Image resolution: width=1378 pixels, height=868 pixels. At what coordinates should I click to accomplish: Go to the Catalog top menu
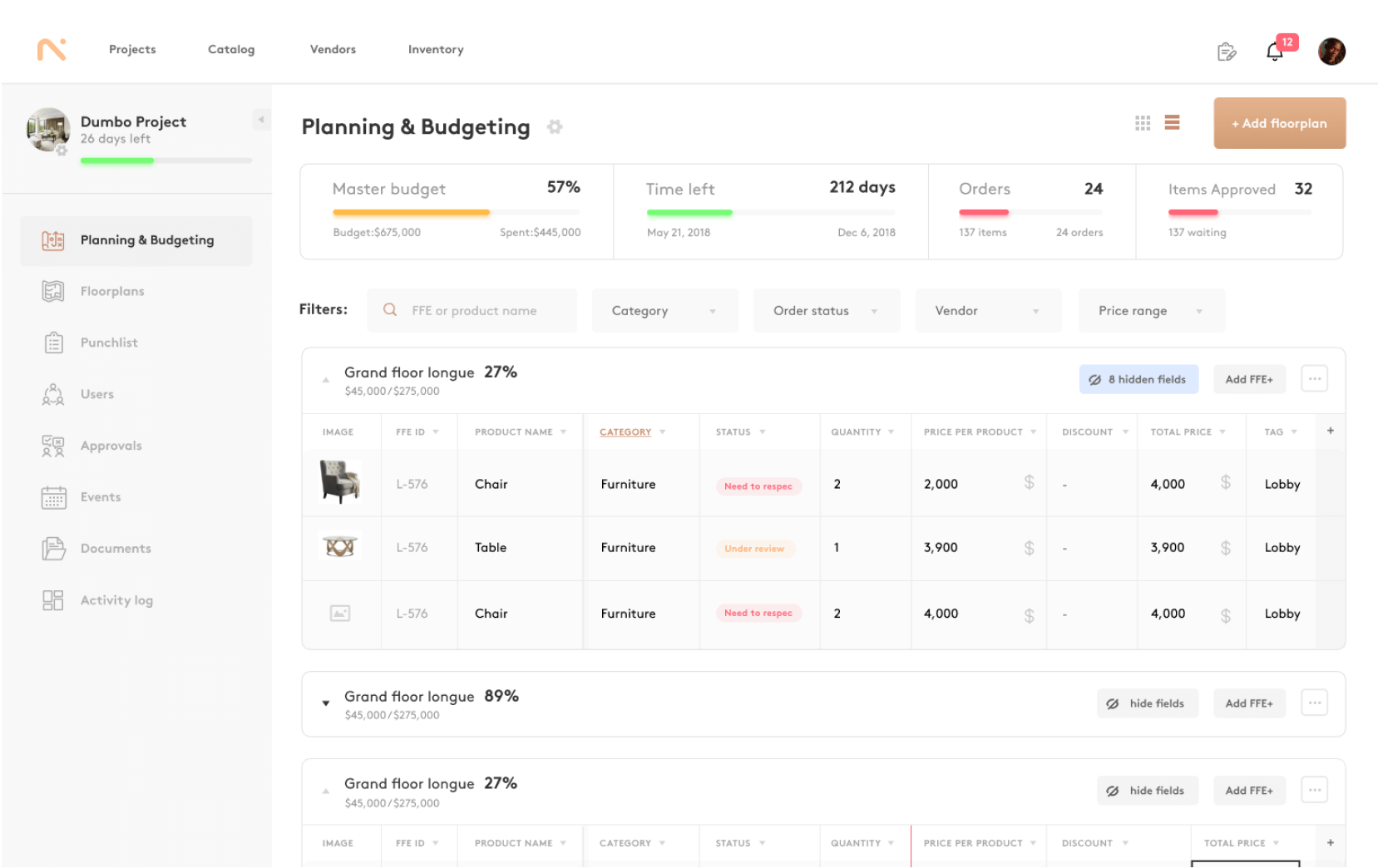point(231,49)
